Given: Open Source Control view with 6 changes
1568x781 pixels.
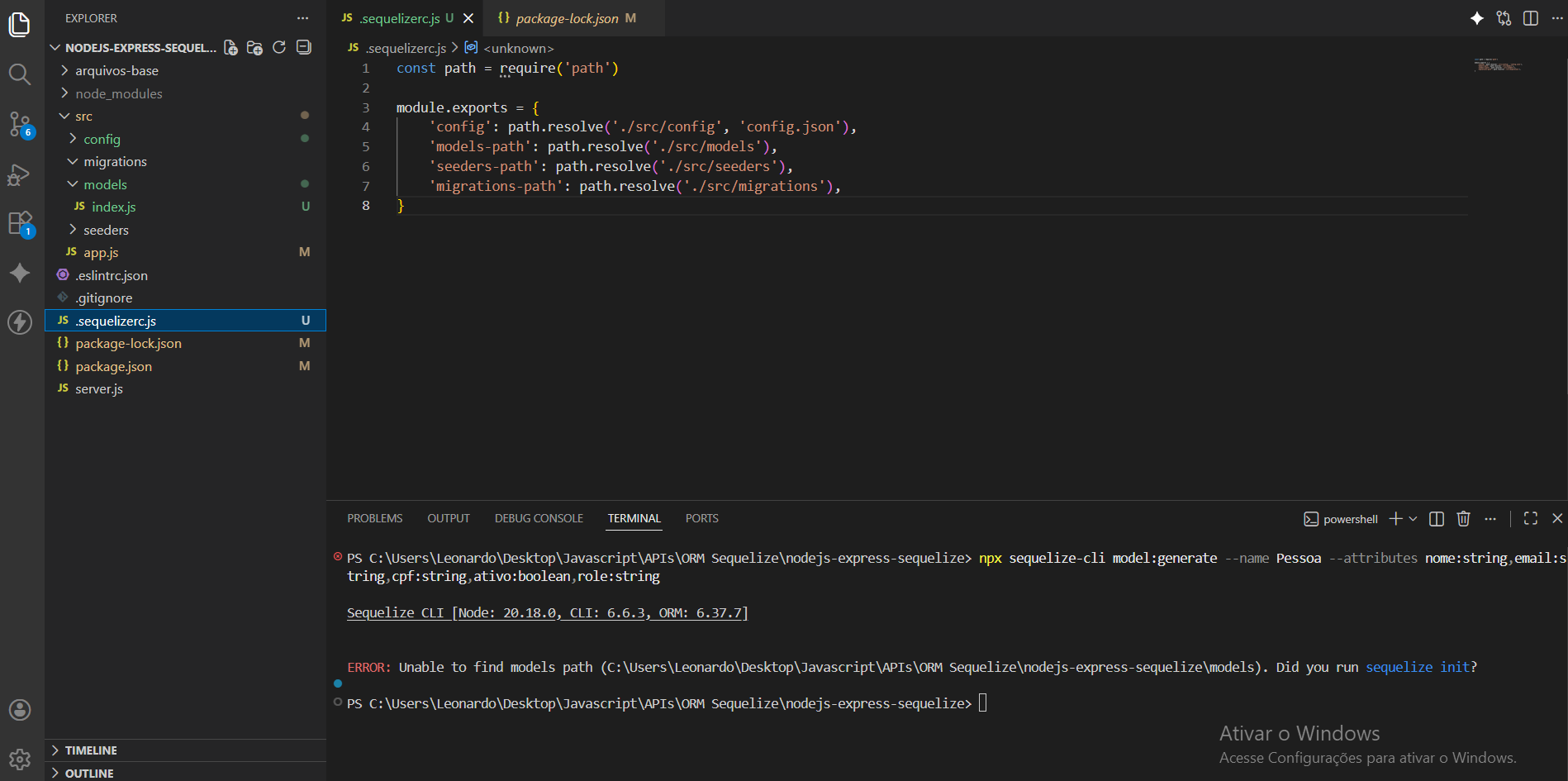Looking at the screenshot, I should 20,125.
